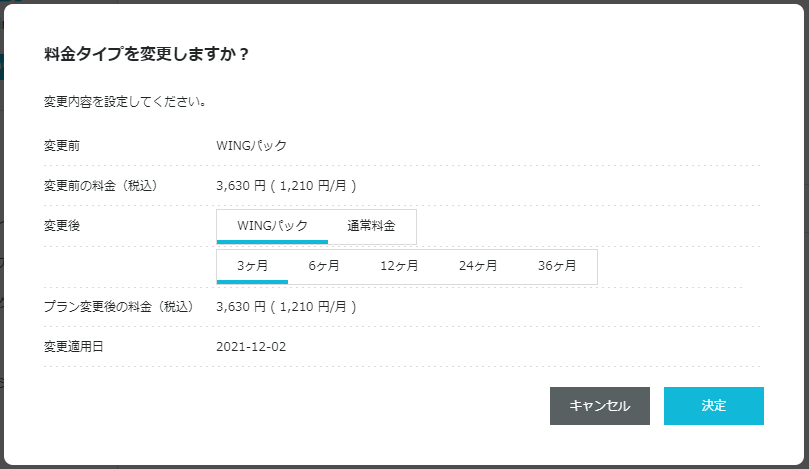
Task: Pick the 12ヶ月 contract period
Action: coord(398,266)
